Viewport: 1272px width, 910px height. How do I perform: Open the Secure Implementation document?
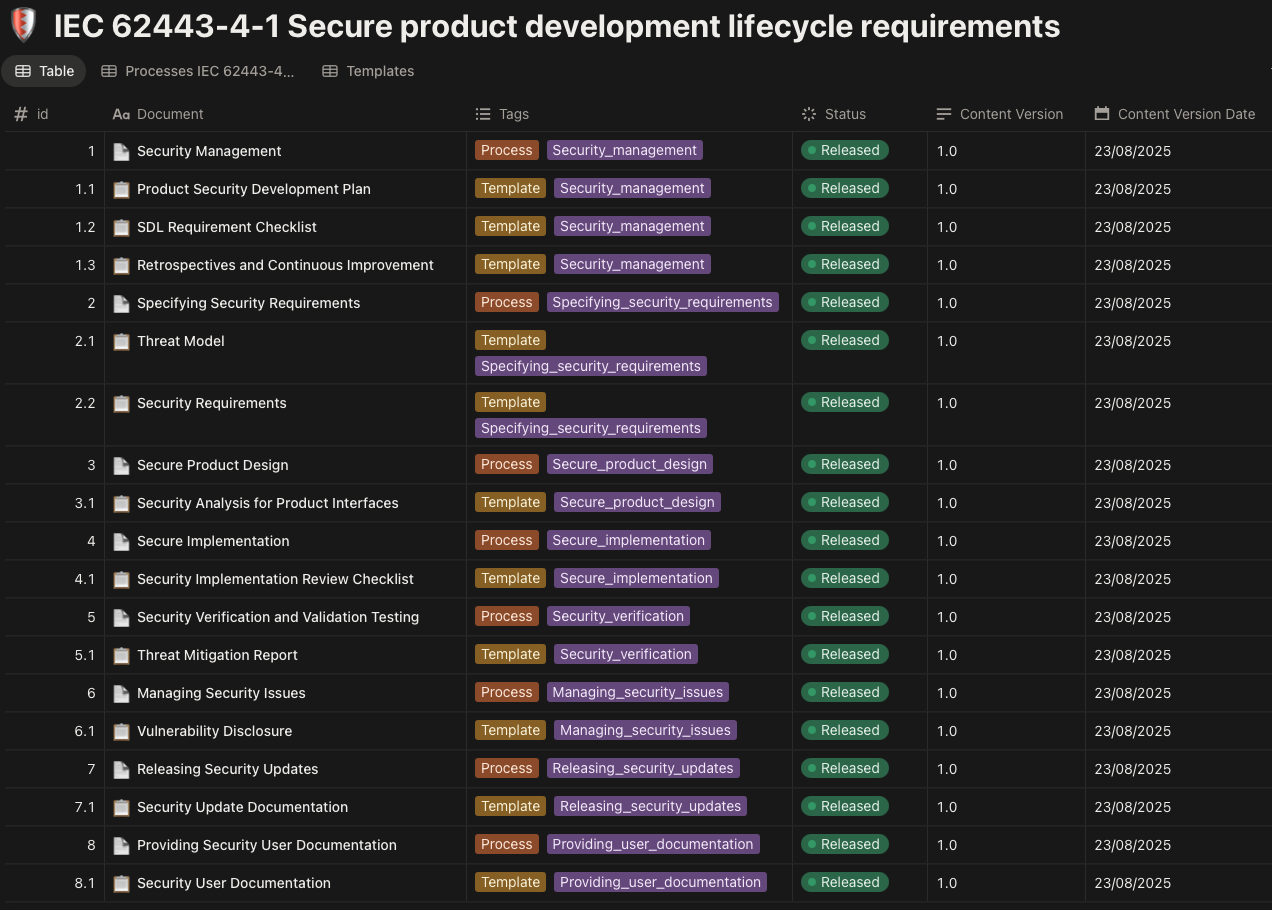click(213, 541)
